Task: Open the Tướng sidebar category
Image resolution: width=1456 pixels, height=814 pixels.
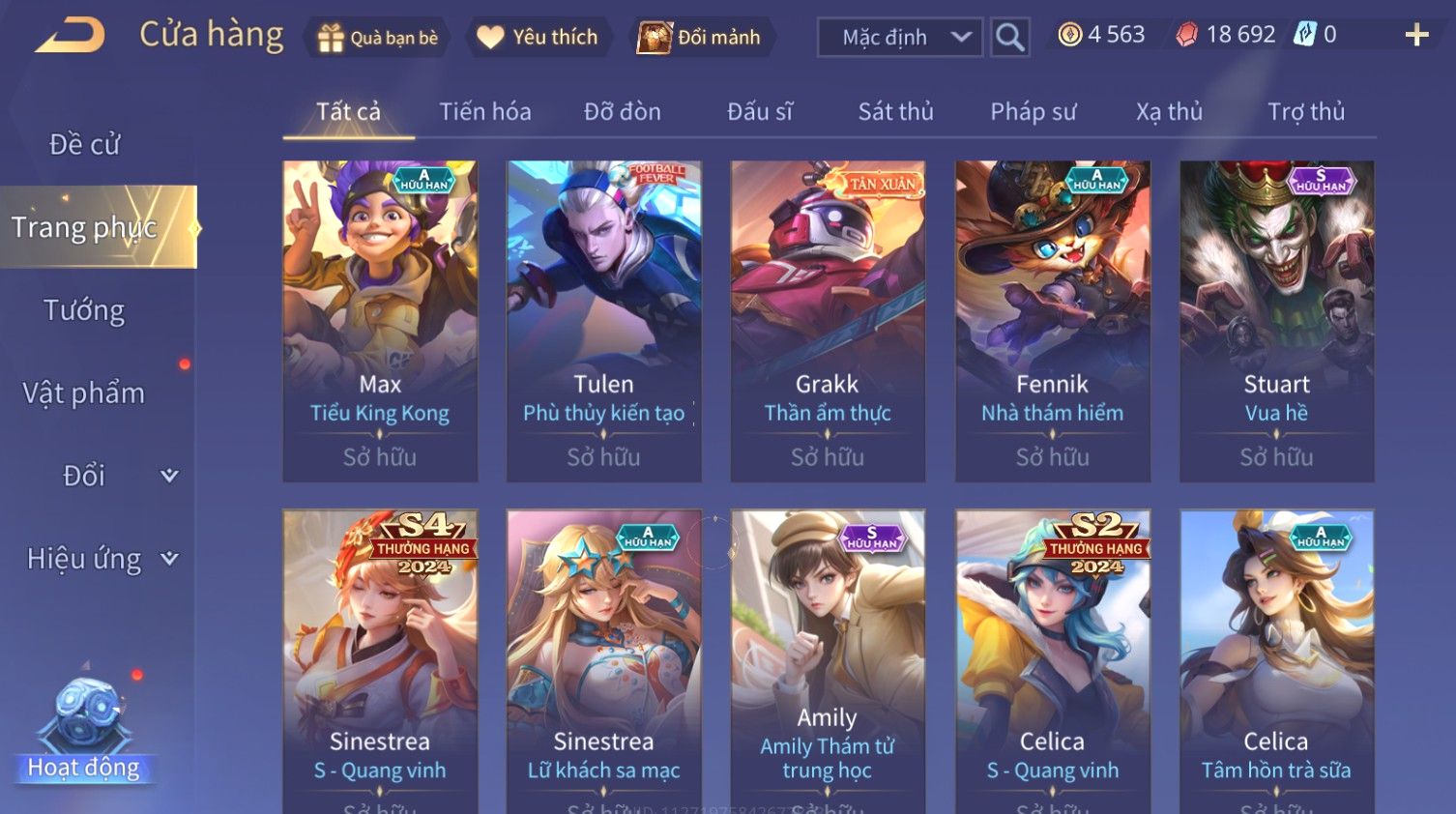Action: click(84, 310)
